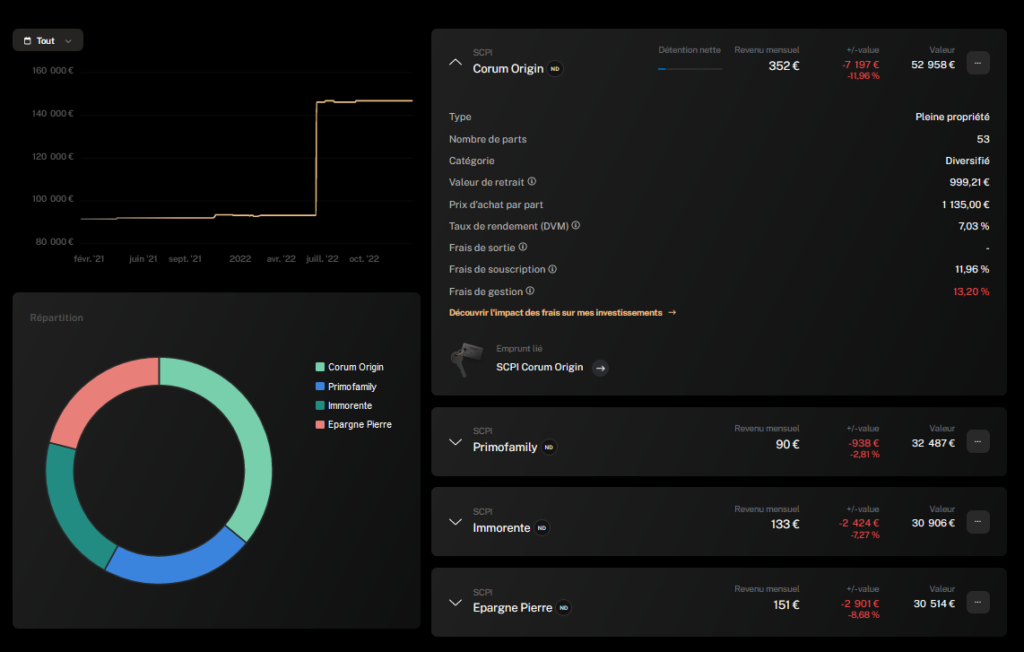The width and height of the screenshot is (1024, 652).
Task: Click the Diversifié category value
Action: [x=967, y=161]
